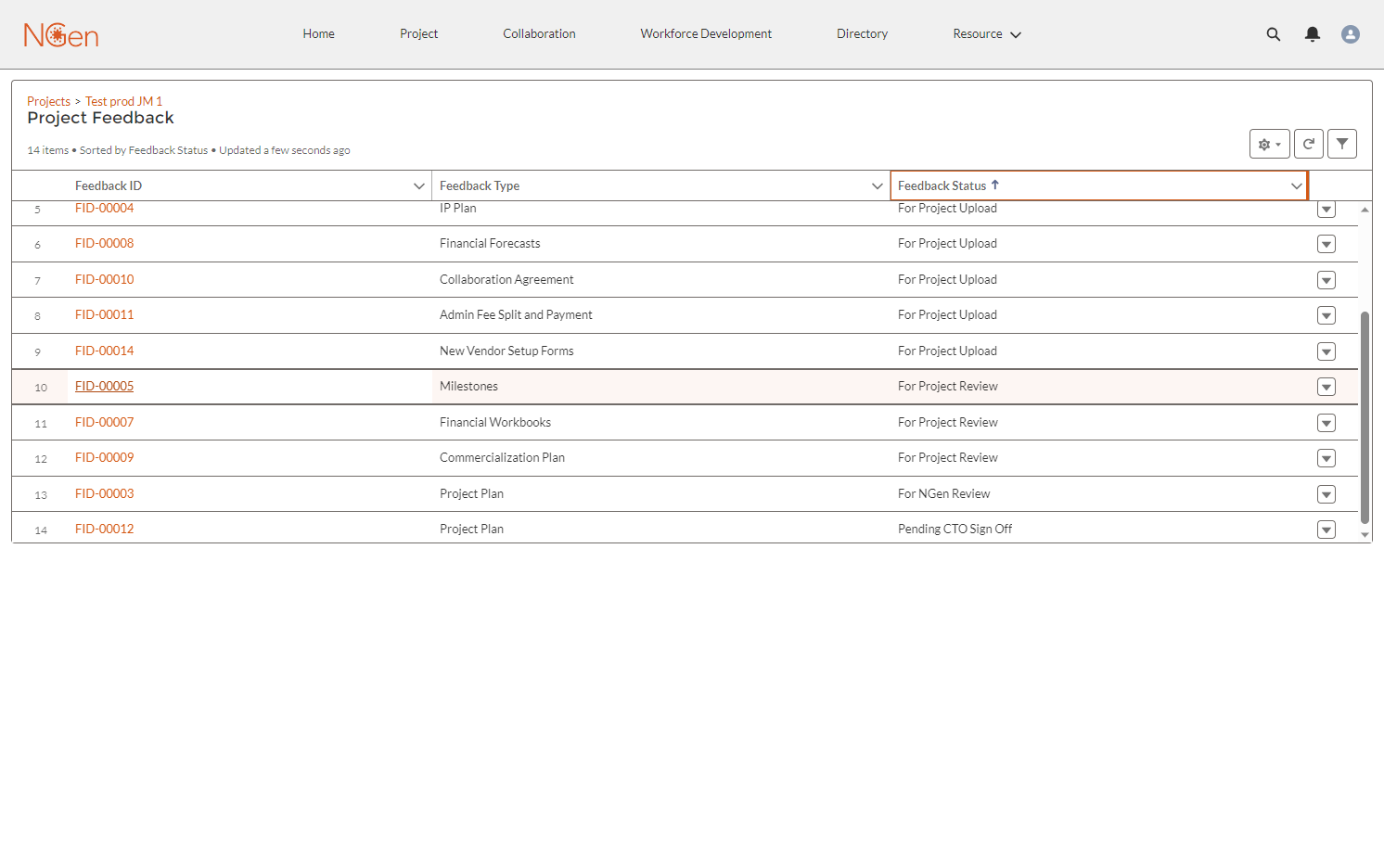The image size is (1384, 868).
Task: Open Workforce Development nav item
Action: pyautogui.click(x=706, y=34)
